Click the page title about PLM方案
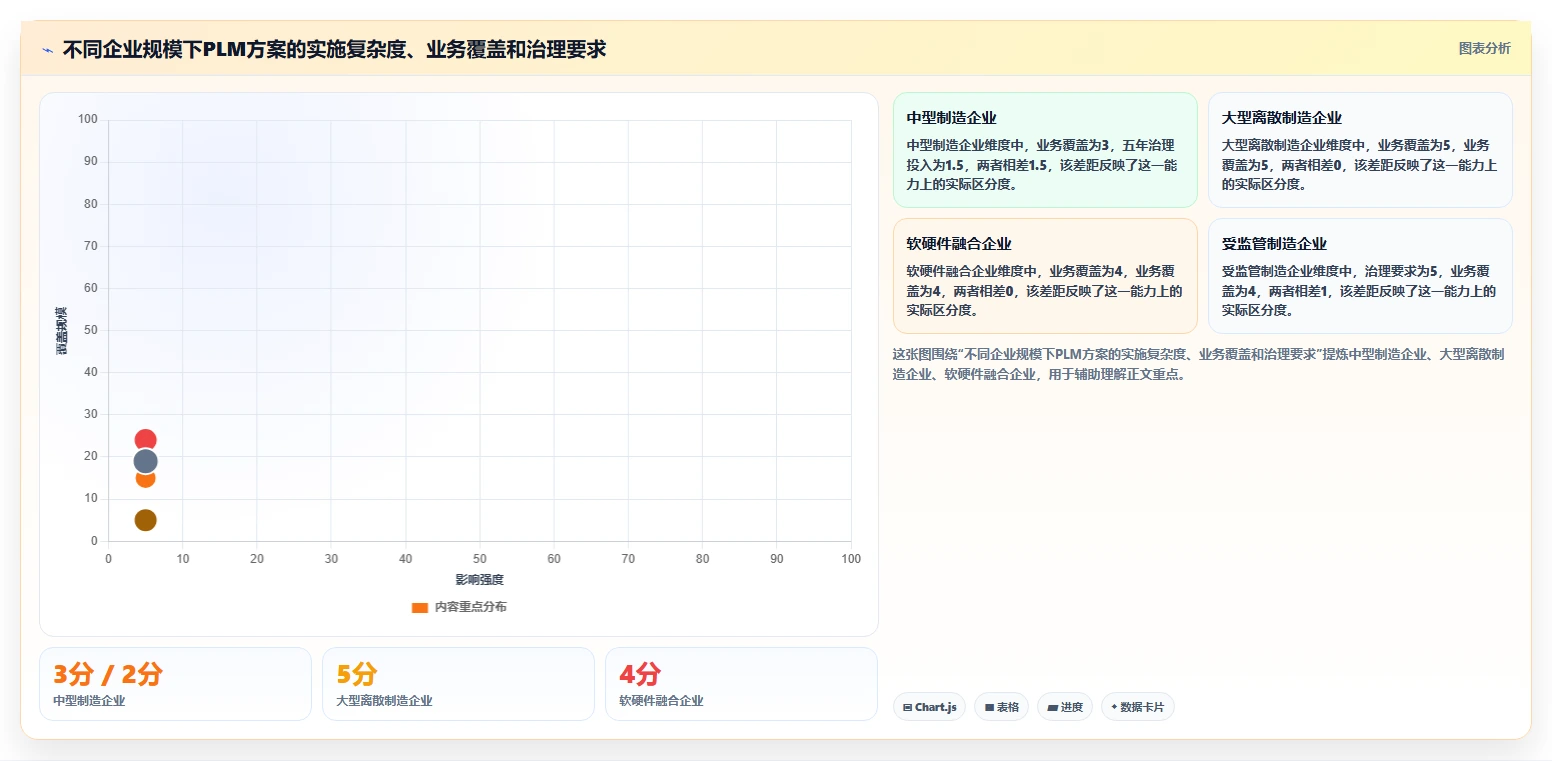Screen dimensions: 1552x761 [x=334, y=49]
